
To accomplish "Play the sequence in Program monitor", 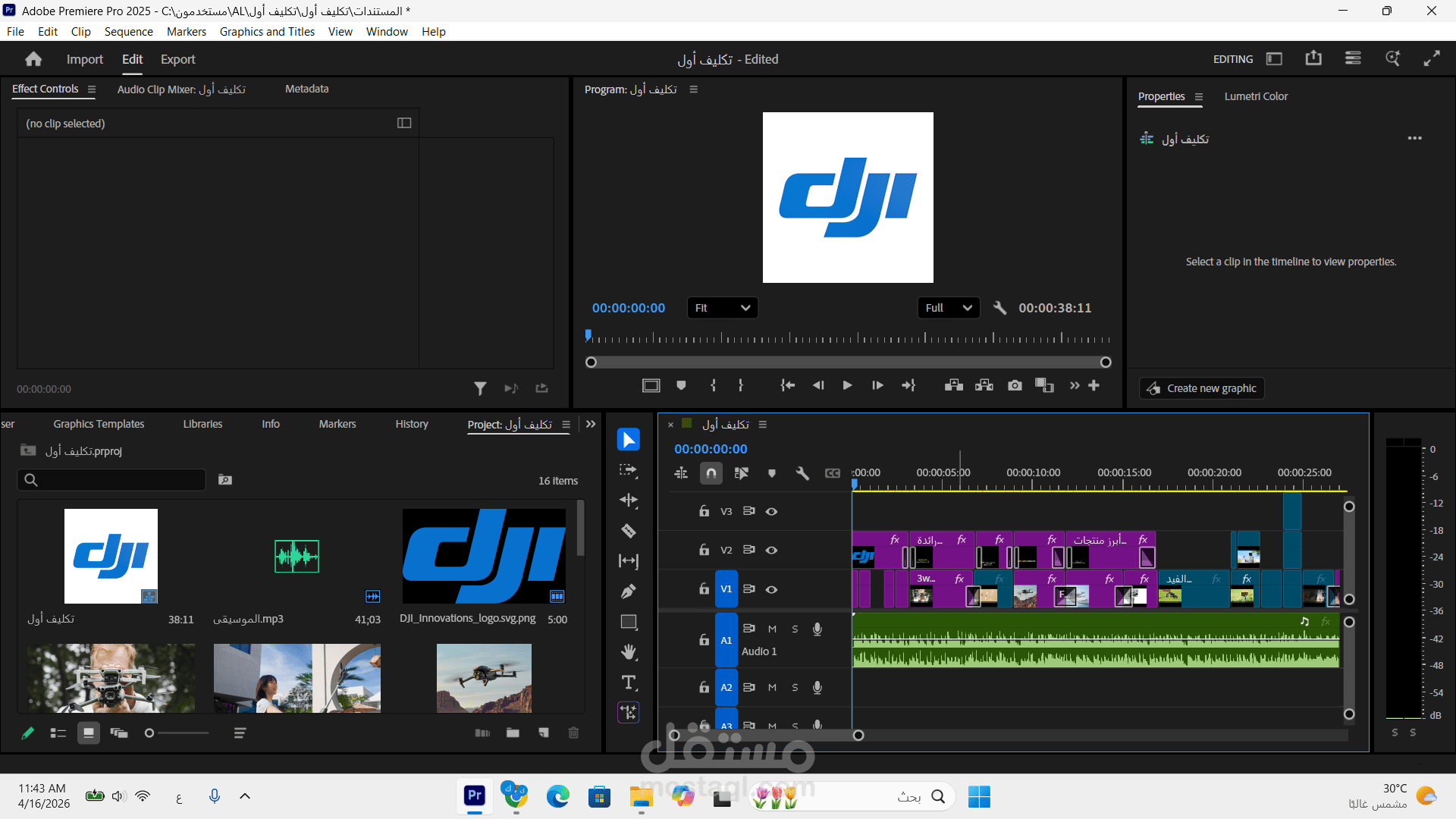I will pos(847,386).
